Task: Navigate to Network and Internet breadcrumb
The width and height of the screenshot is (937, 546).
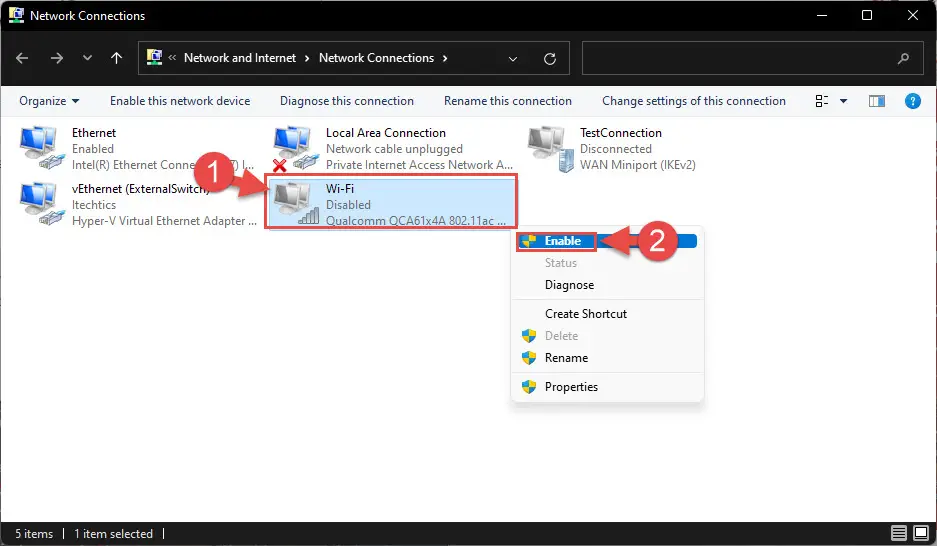Action: pyautogui.click(x=240, y=58)
